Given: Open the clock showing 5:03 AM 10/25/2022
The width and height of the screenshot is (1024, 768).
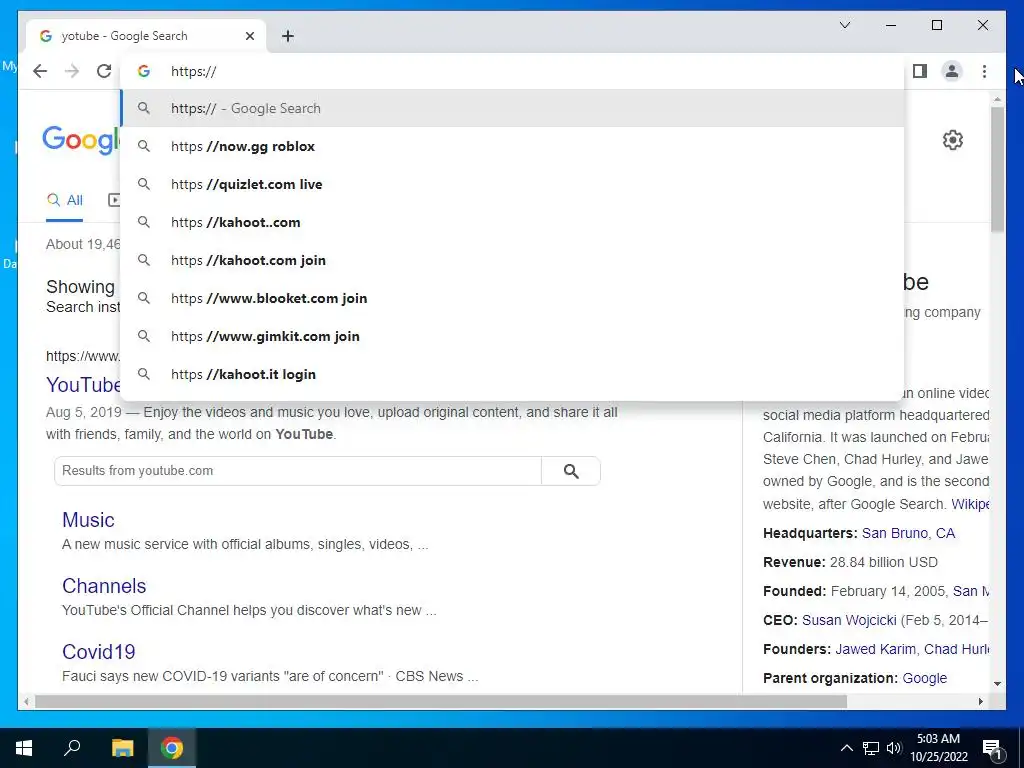Looking at the screenshot, I should (938, 748).
